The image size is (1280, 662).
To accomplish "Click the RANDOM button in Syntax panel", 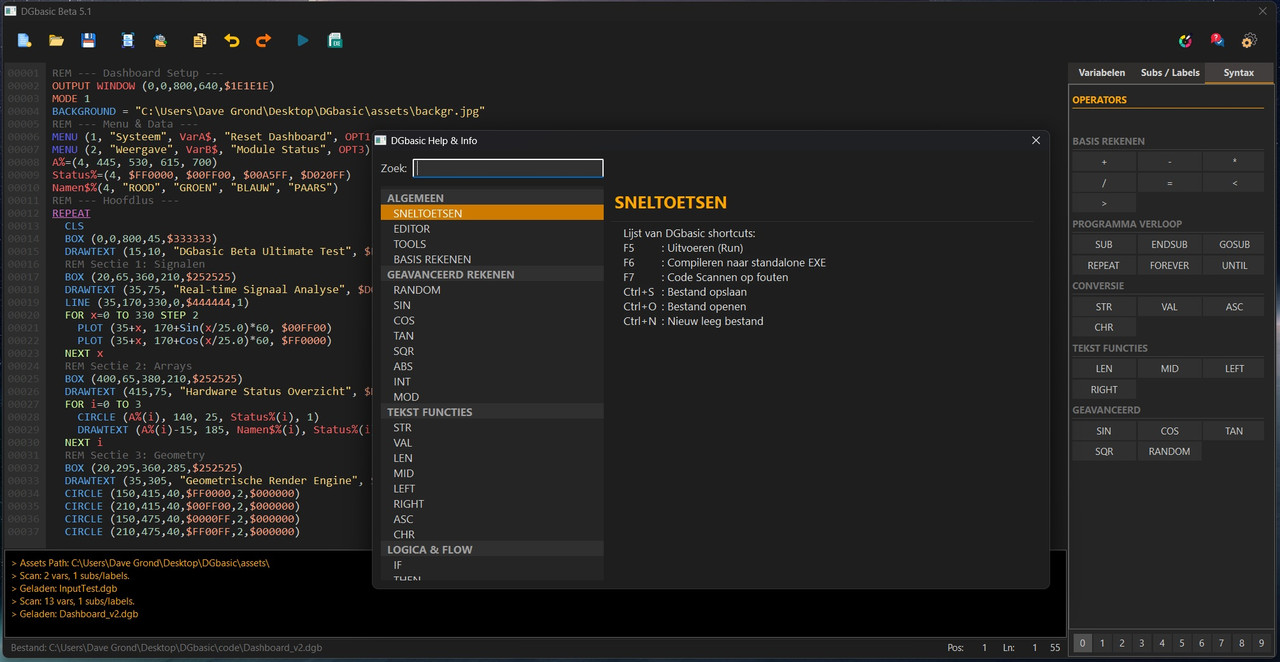I will (x=1169, y=452).
